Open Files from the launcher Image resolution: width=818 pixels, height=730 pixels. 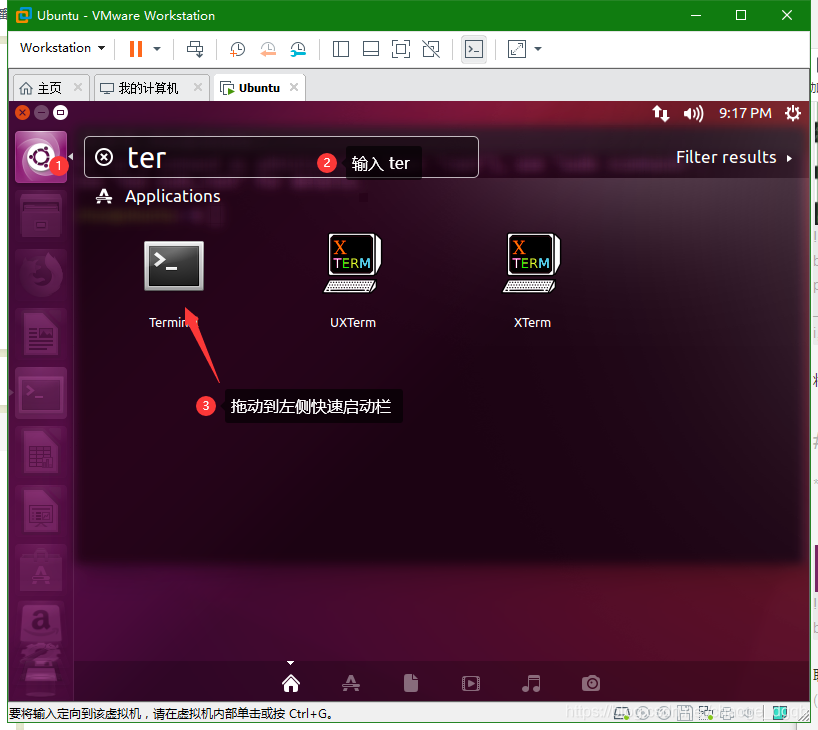pos(41,216)
